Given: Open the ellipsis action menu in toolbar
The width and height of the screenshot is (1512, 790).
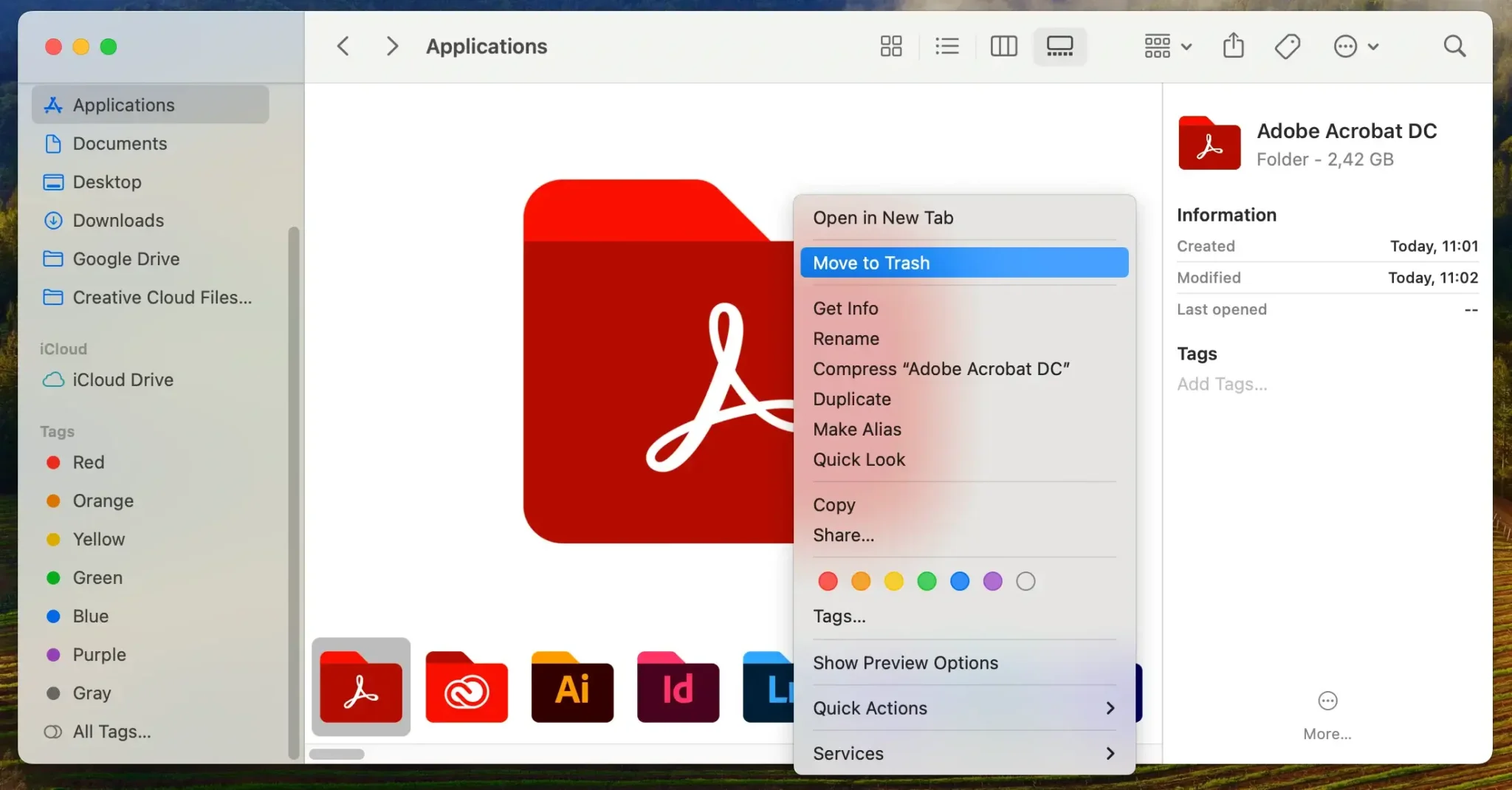Looking at the screenshot, I should 1356,47.
